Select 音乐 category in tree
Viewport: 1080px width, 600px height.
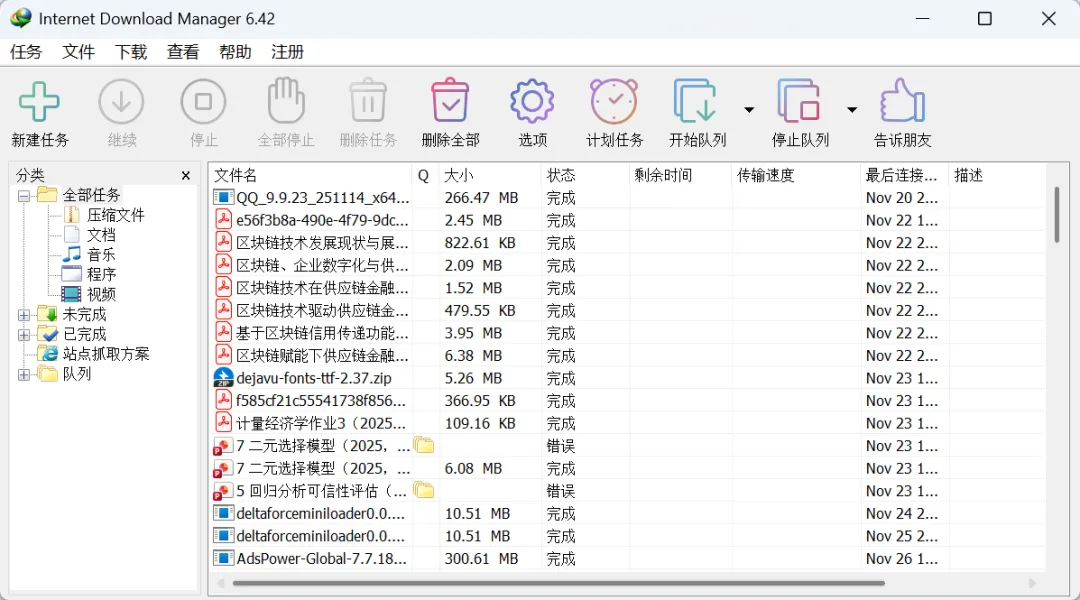[101, 255]
